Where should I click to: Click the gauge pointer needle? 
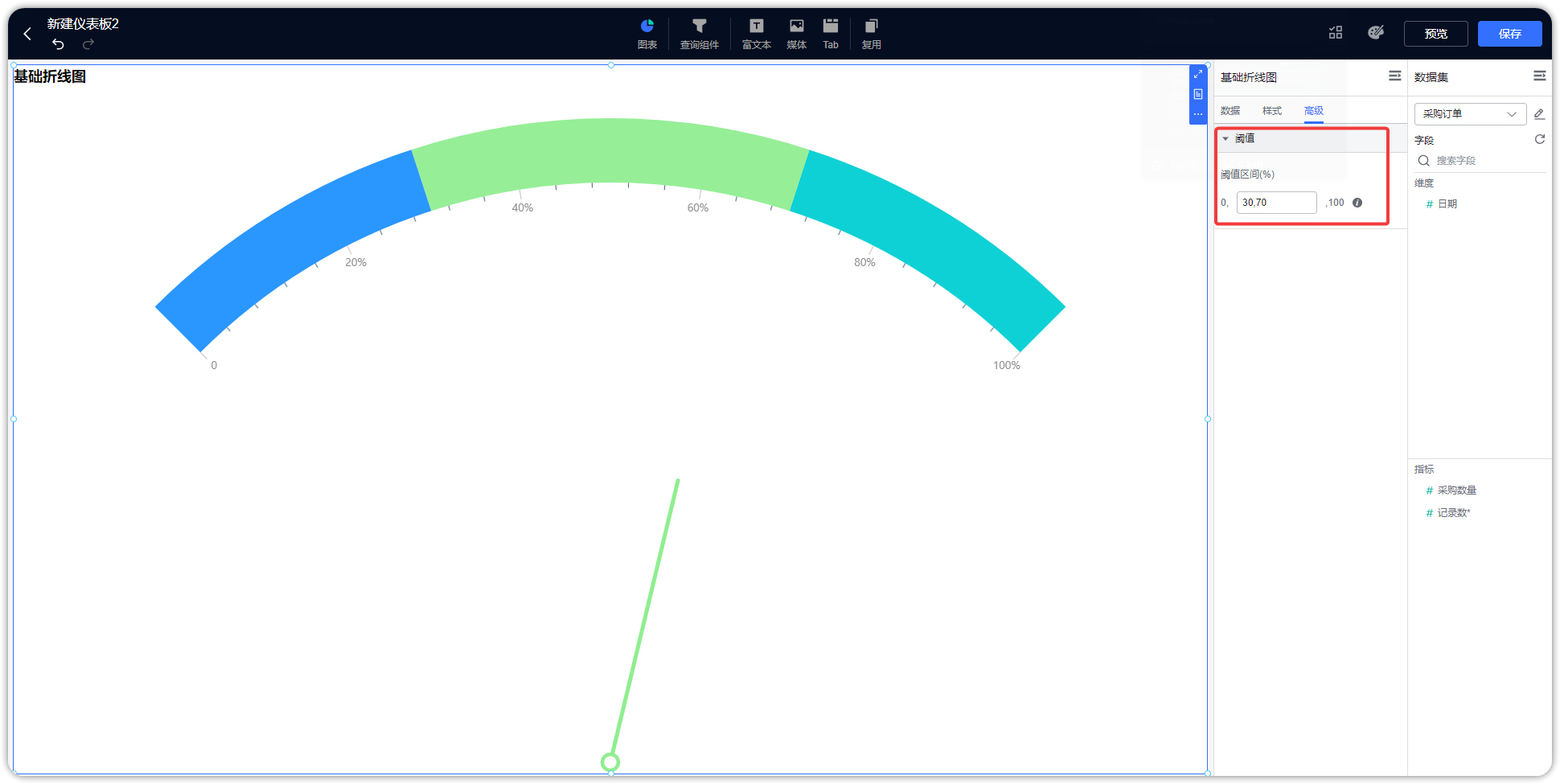(645, 619)
